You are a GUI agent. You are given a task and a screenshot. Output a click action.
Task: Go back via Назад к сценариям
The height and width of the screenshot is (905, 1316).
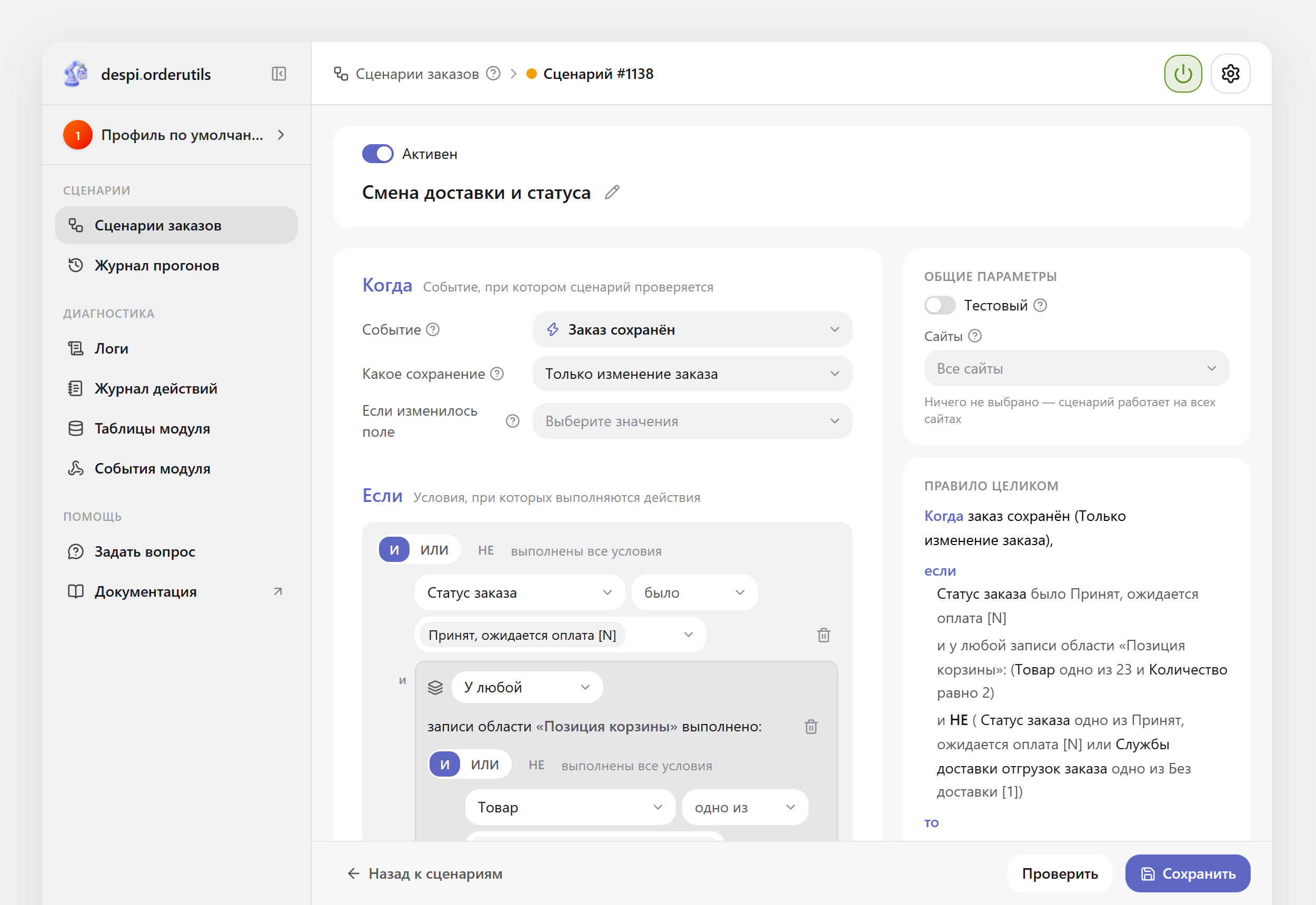click(x=425, y=873)
